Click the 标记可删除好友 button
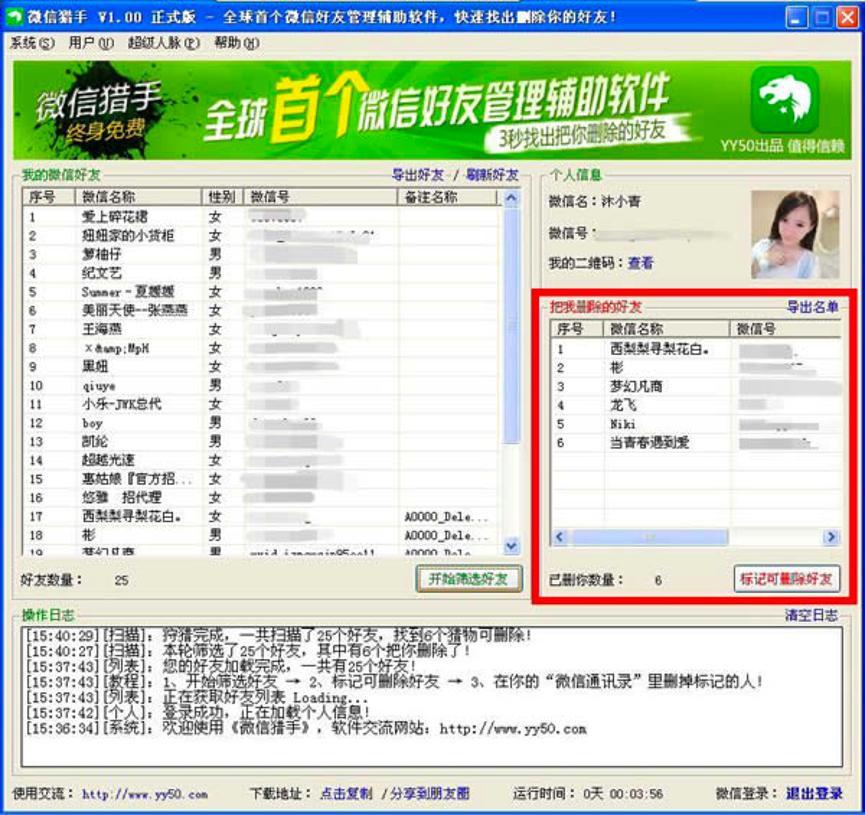865x815 pixels. (787, 579)
